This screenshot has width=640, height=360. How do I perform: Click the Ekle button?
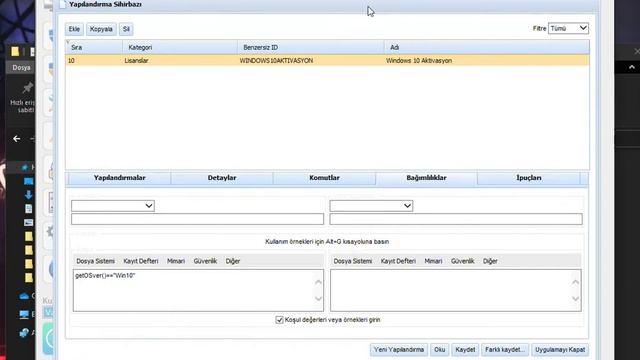click(74, 29)
